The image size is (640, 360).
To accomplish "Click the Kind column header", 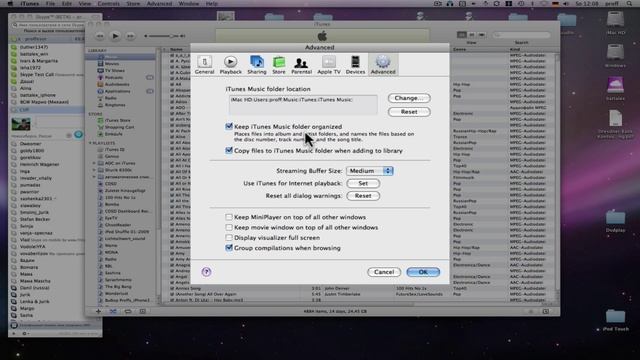I will (x=515, y=49).
